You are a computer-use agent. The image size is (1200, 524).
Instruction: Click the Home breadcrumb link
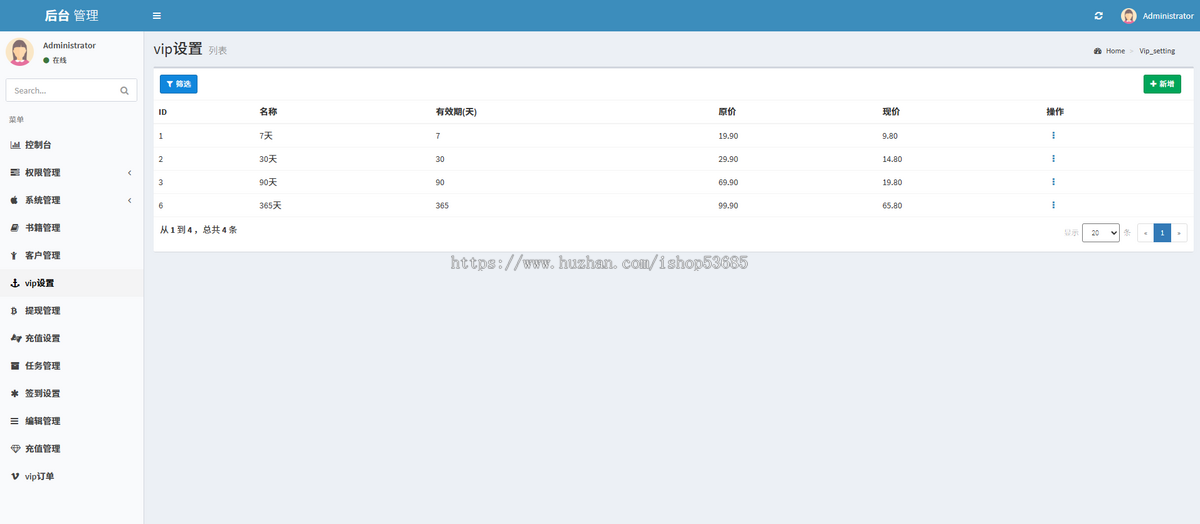click(x=1115, y=51)
